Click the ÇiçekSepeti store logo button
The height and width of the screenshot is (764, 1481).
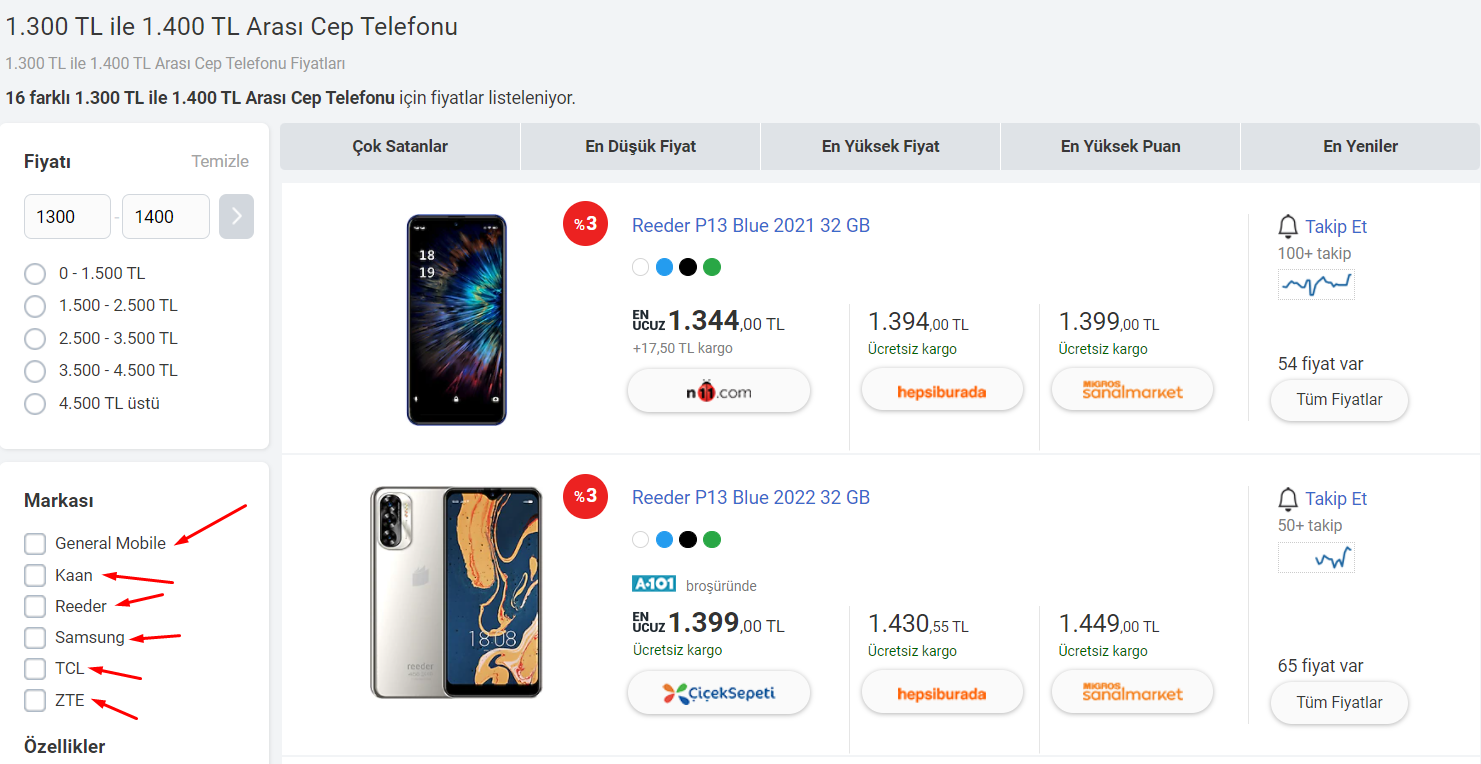click(718, 693)
